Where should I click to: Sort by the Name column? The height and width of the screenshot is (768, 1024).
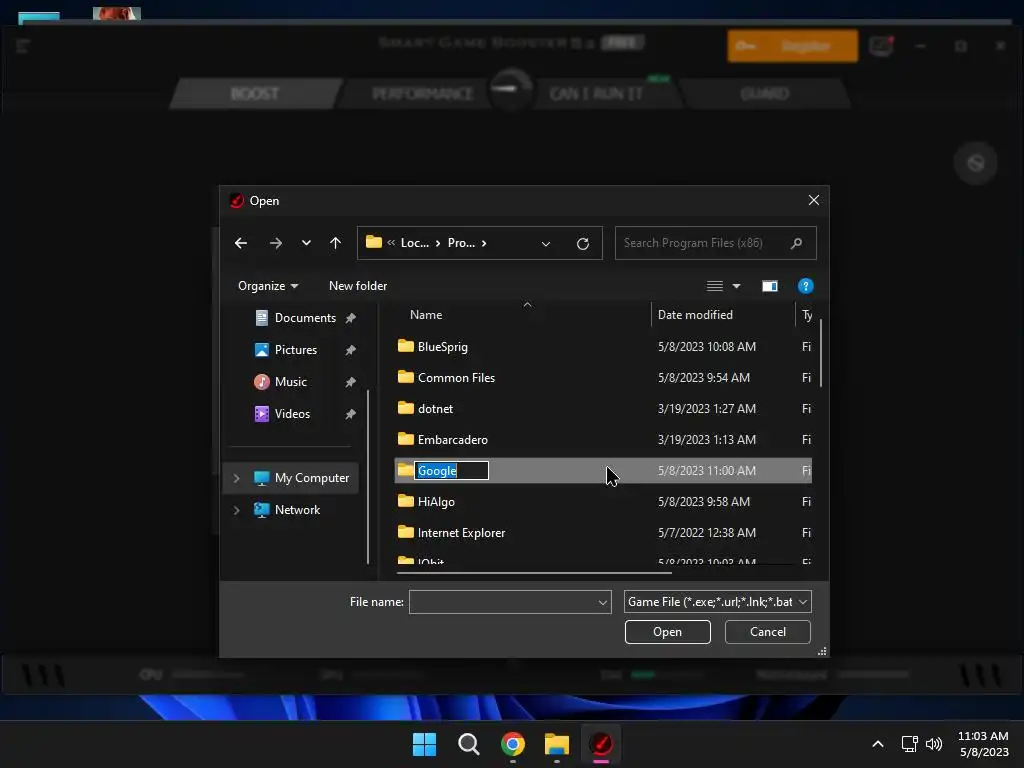pos(426,315)
